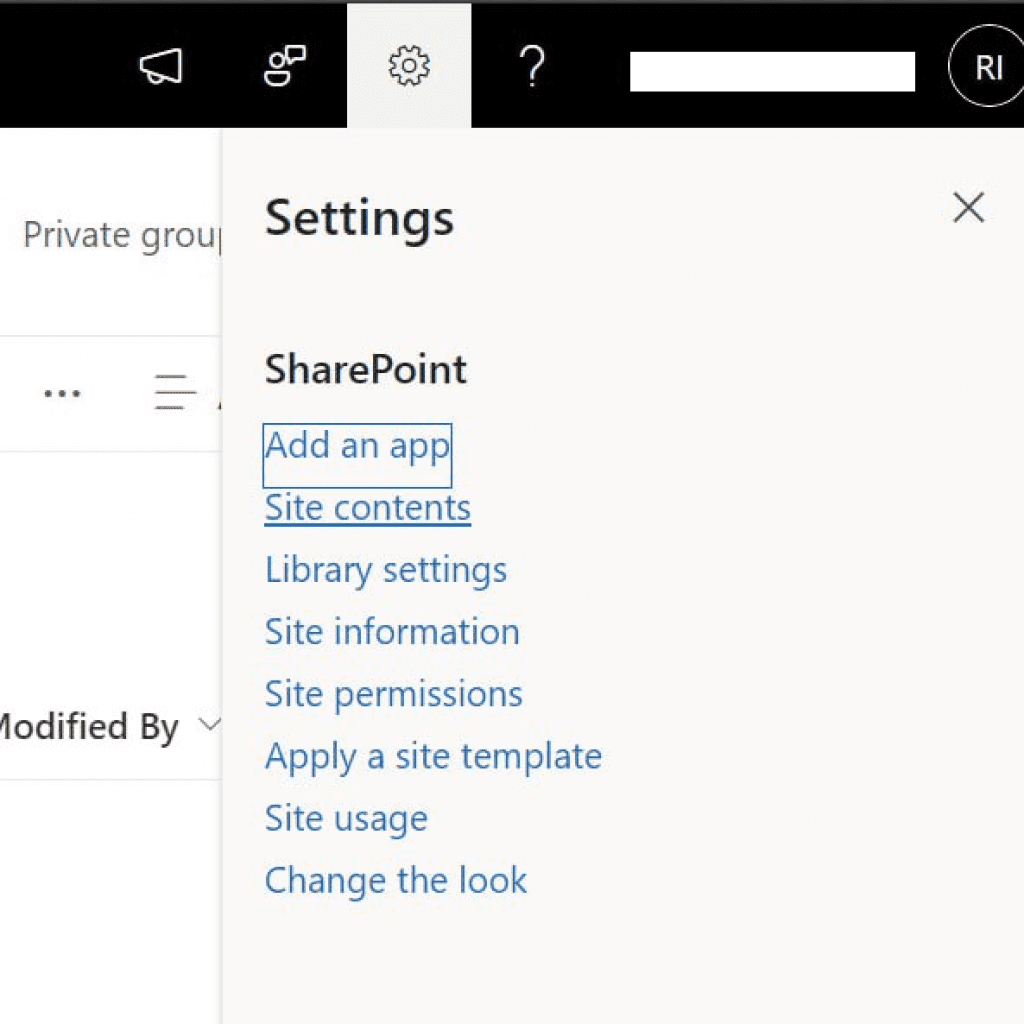Open the feedback chat icon in header
Image resolution: width=1024 pixels, height=1024 pixels.
click(x=285, y=67)
